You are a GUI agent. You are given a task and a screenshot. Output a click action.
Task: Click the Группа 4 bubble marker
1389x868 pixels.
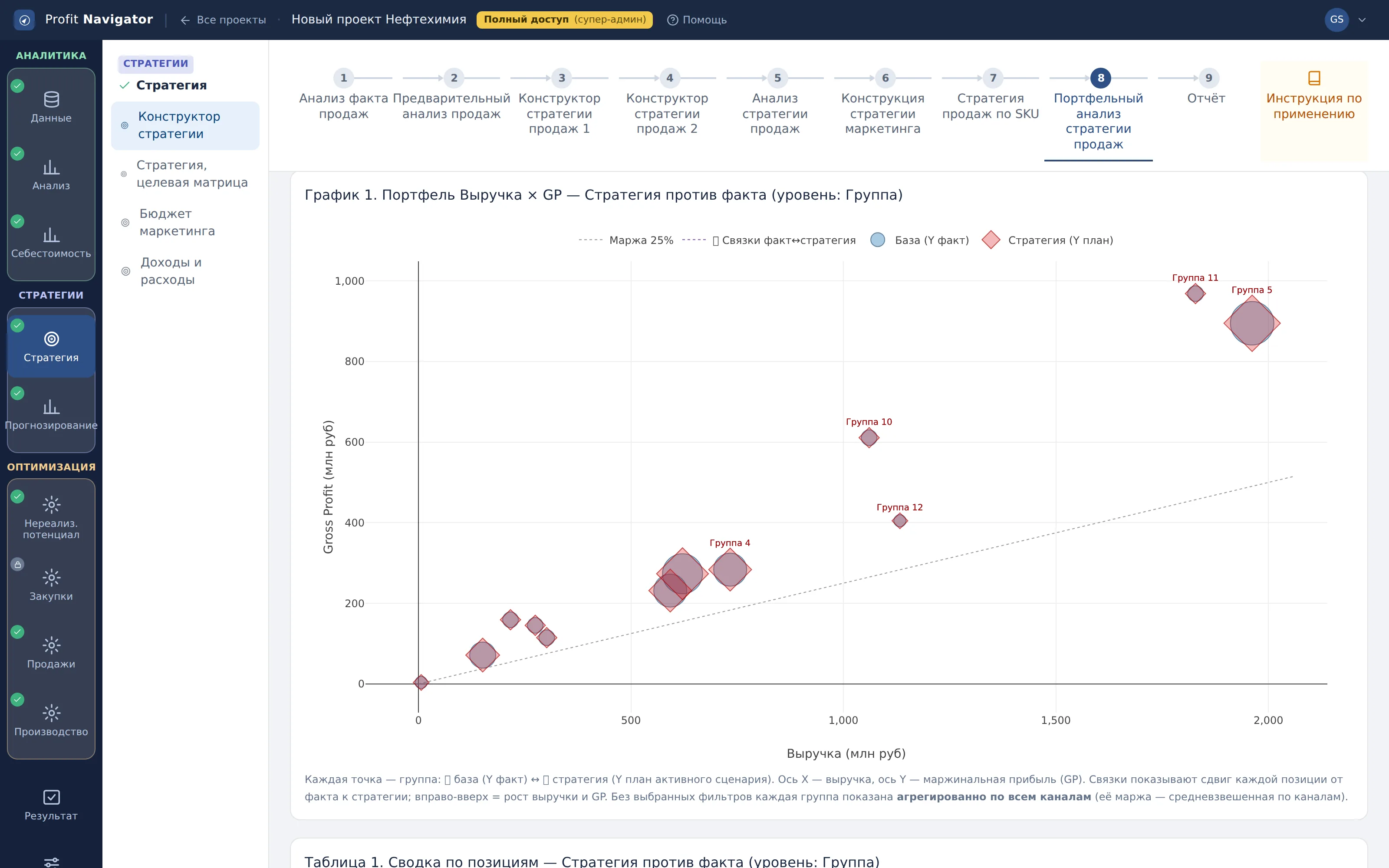coord(730,569)
